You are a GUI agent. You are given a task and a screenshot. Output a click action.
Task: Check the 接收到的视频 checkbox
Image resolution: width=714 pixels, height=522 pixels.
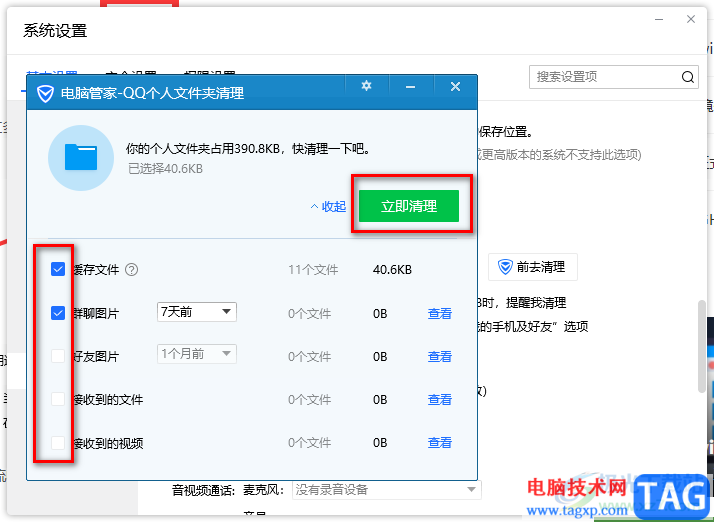pyautogui.click(x=58, y=442)
